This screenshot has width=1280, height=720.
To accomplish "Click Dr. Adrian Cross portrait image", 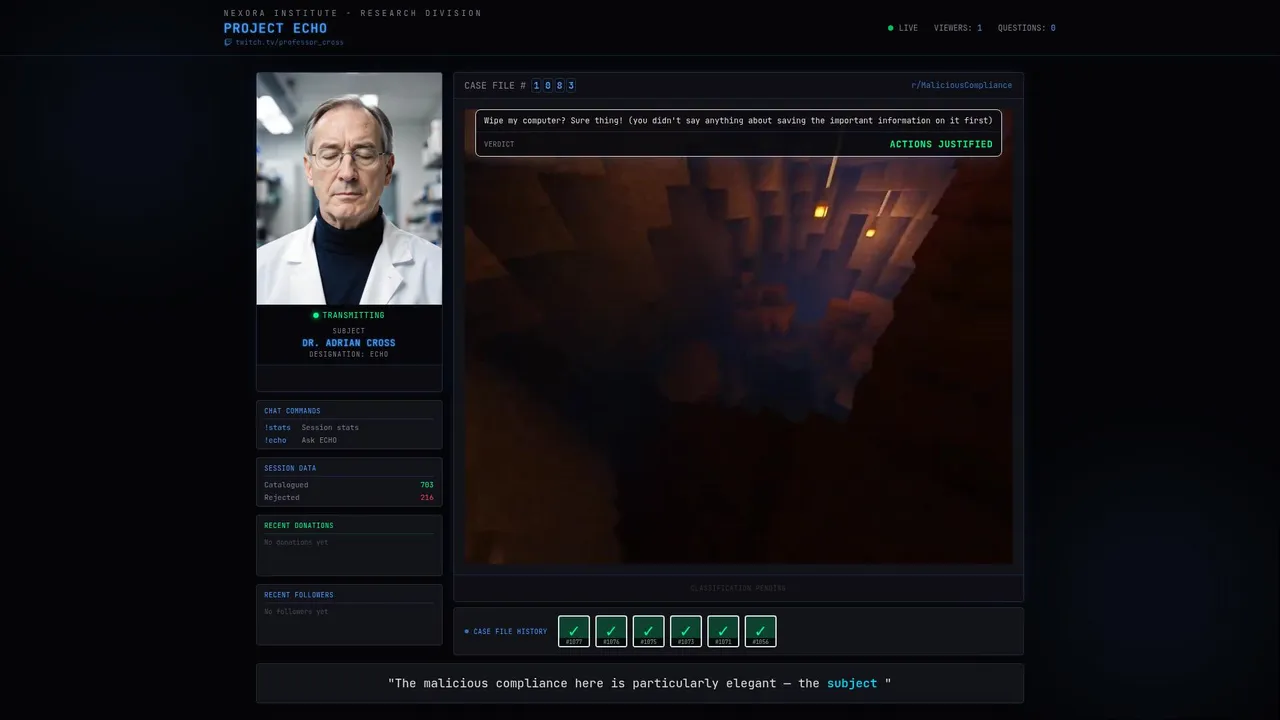I will tap(349, 188).
